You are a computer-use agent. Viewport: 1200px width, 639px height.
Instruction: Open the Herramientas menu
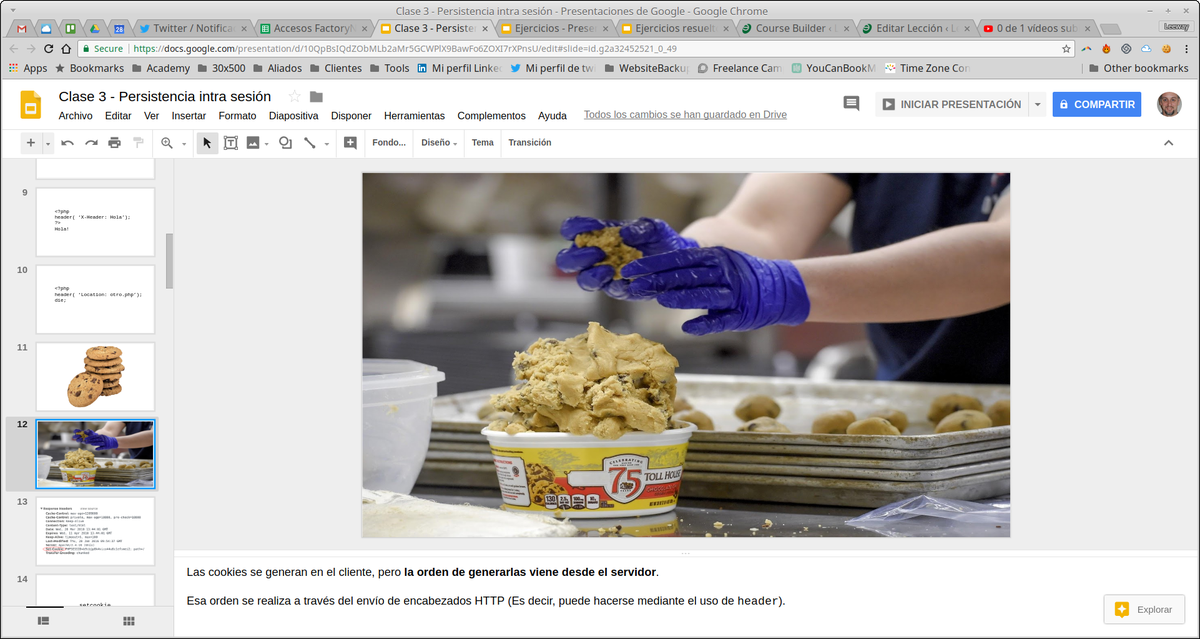point(414,116)
